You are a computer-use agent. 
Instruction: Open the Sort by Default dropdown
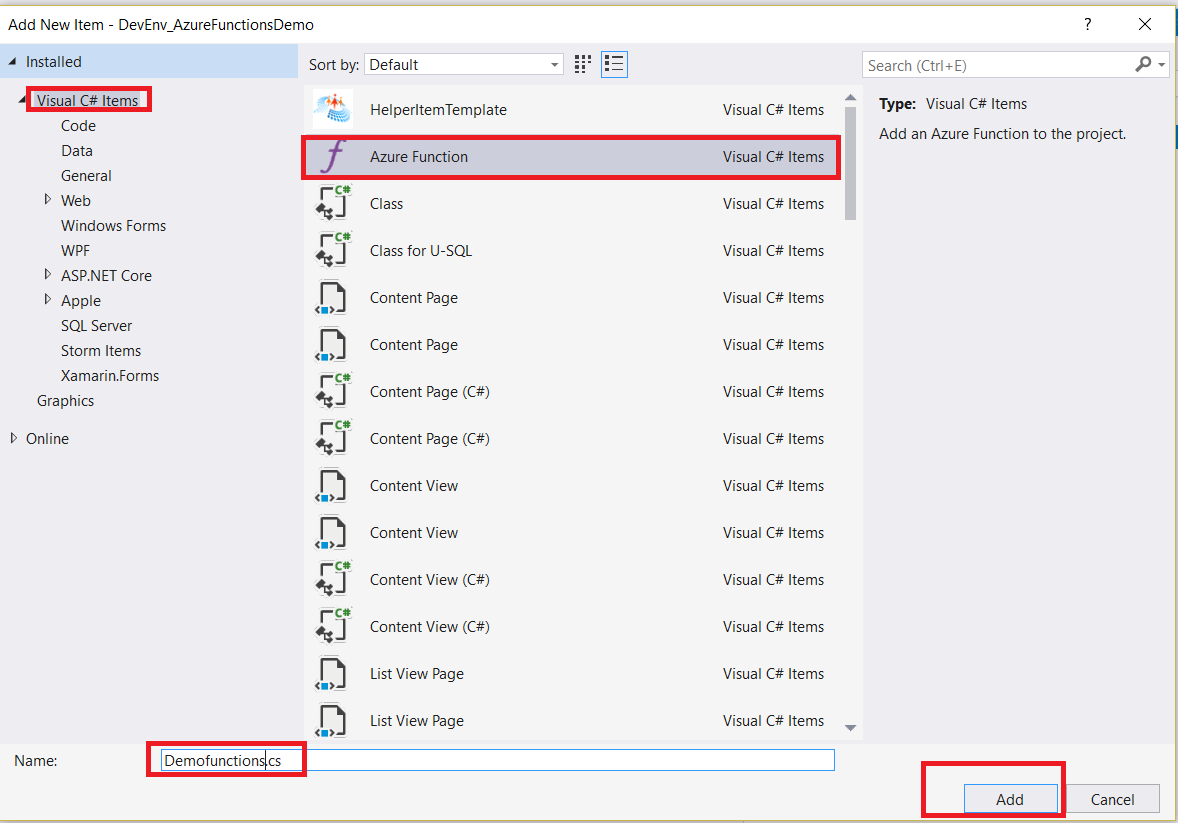tap(464, 65)
